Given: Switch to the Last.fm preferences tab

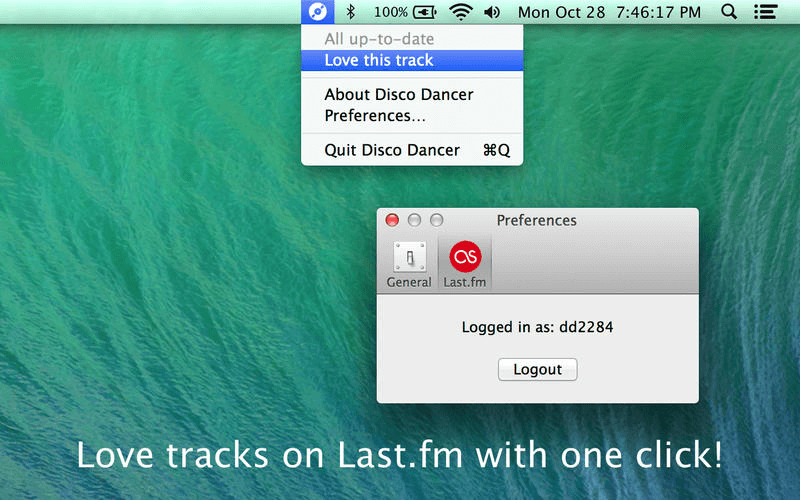Looking at the screenshot, I should pos(465,264).
